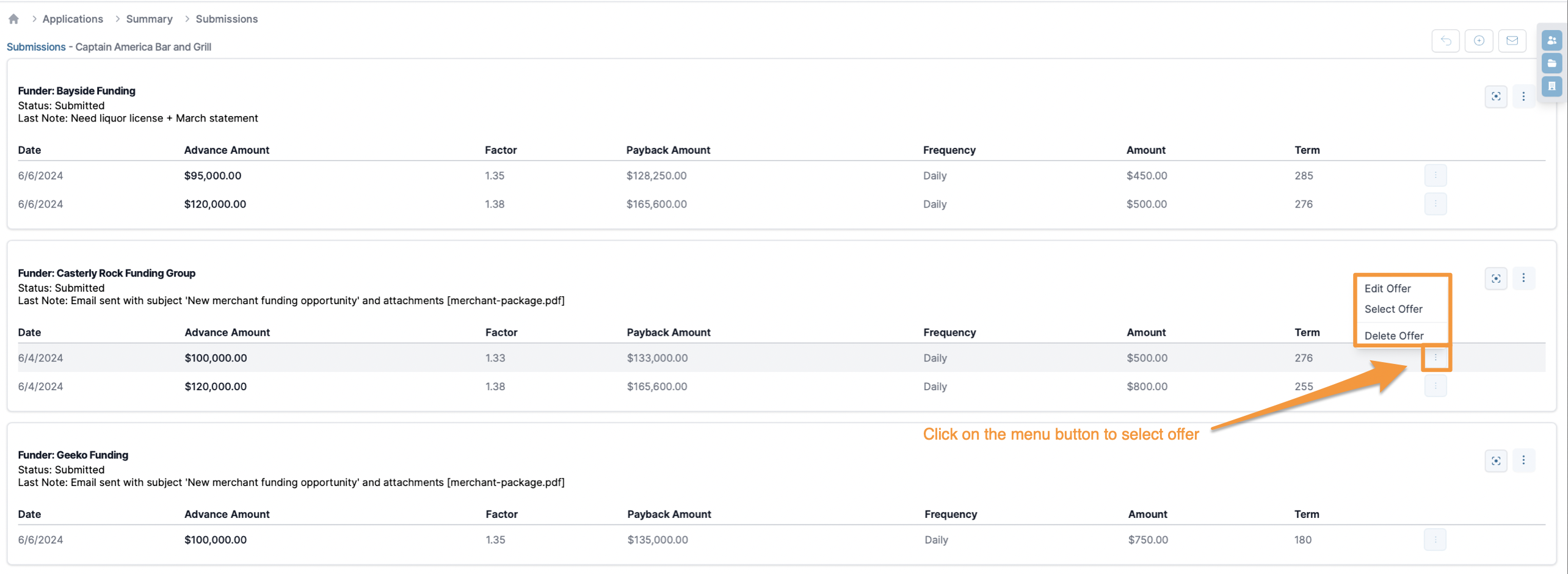The image size is (1568, 574).
Task: Open the people (contacts) sidebar icon
Action: (x=1552, y=41)
